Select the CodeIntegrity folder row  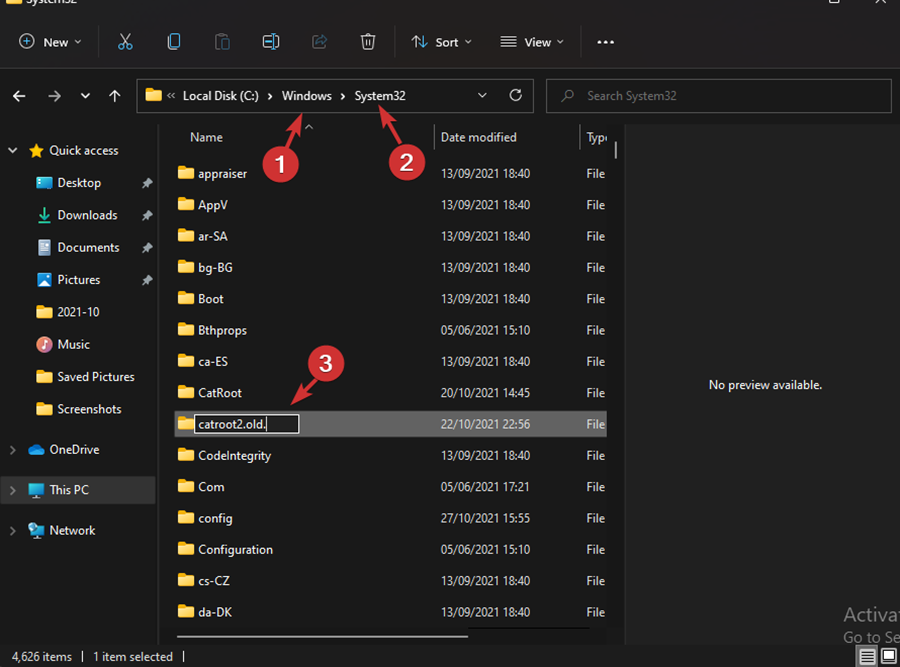coord(390,456)
